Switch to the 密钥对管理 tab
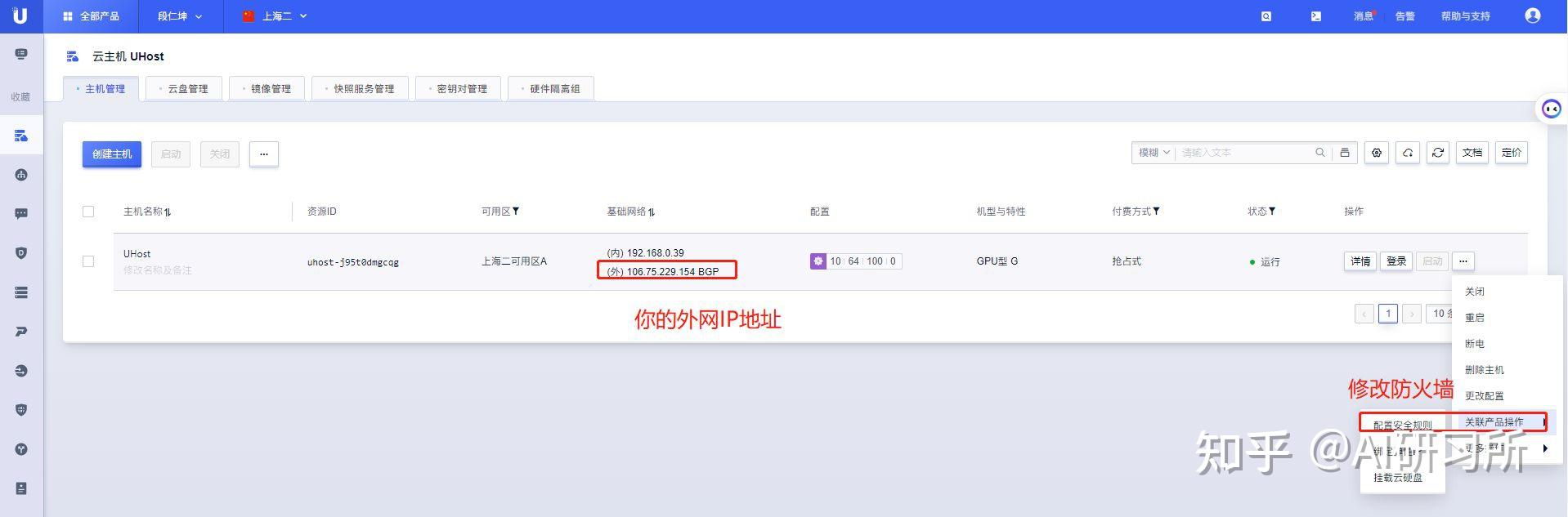This screenshot has height=517, width=1568. tap(458, 89)
